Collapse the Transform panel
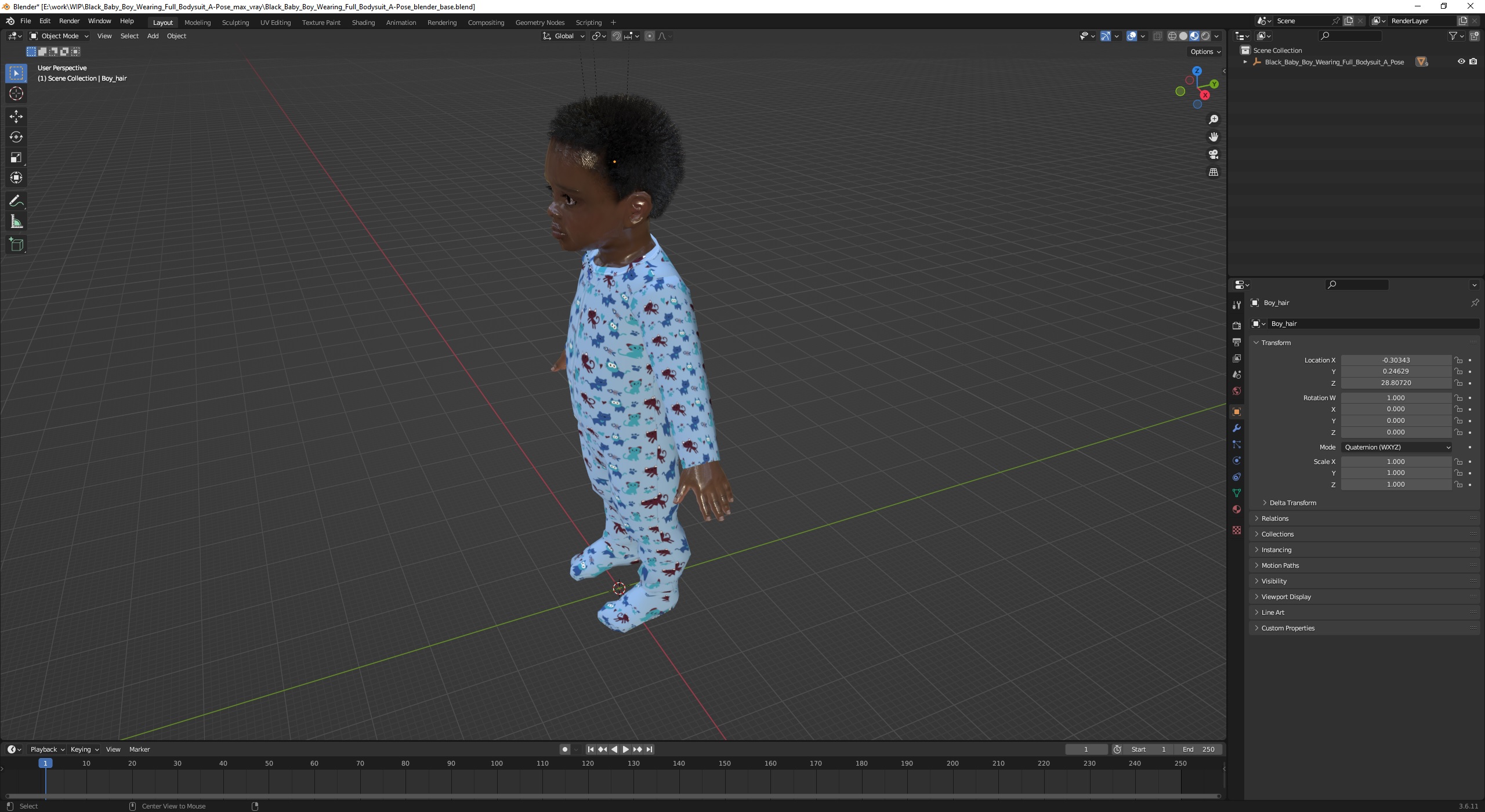 [x=1276, y=343]
